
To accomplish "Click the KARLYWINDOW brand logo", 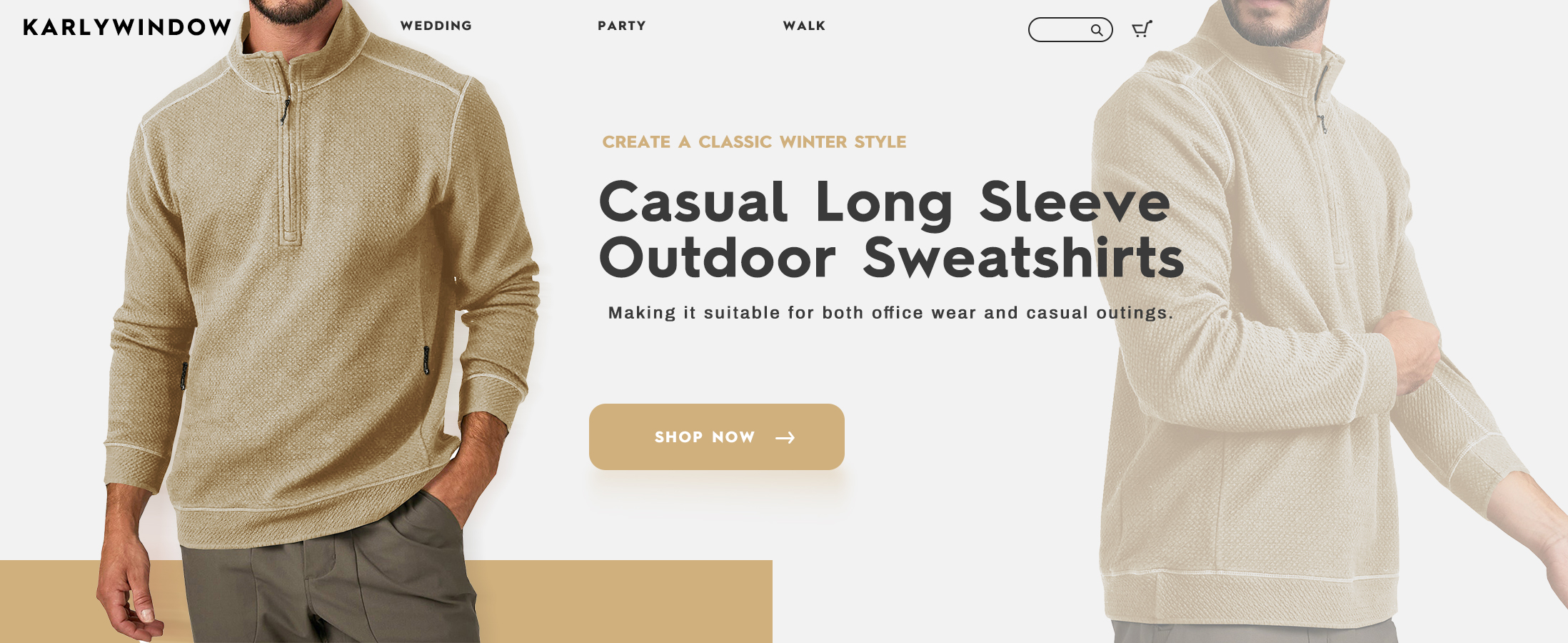I will pyautogui.click(x=127, y=27).
